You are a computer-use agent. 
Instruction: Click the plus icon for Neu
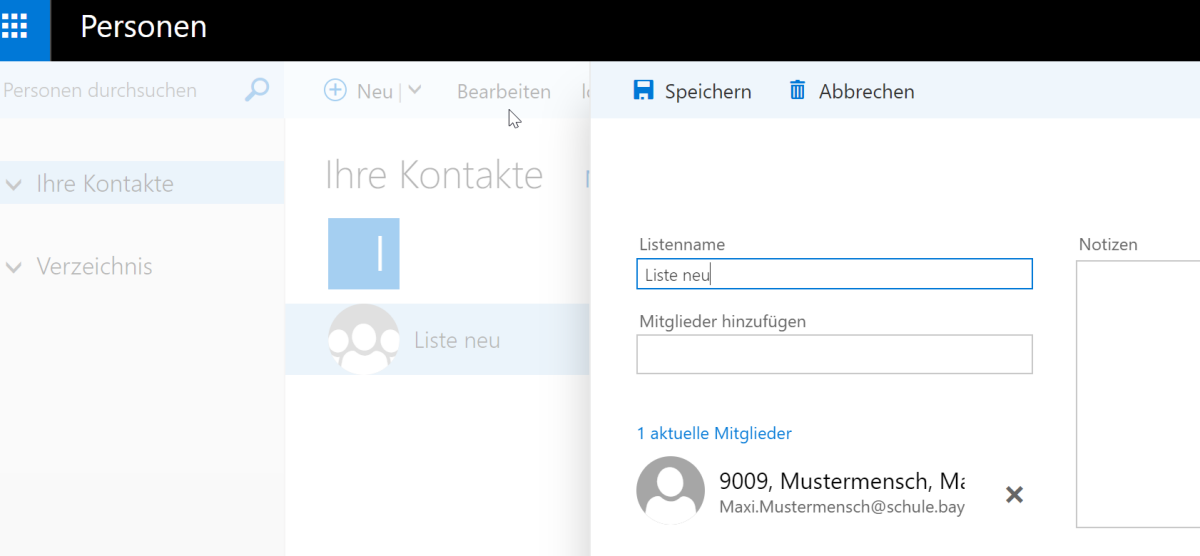click(335, 90)
